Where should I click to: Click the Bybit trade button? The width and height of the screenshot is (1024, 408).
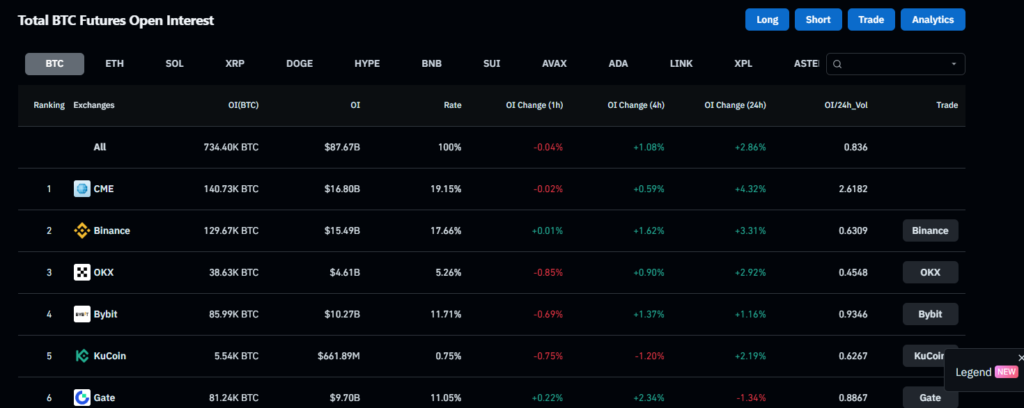click(x=930, y=314)
